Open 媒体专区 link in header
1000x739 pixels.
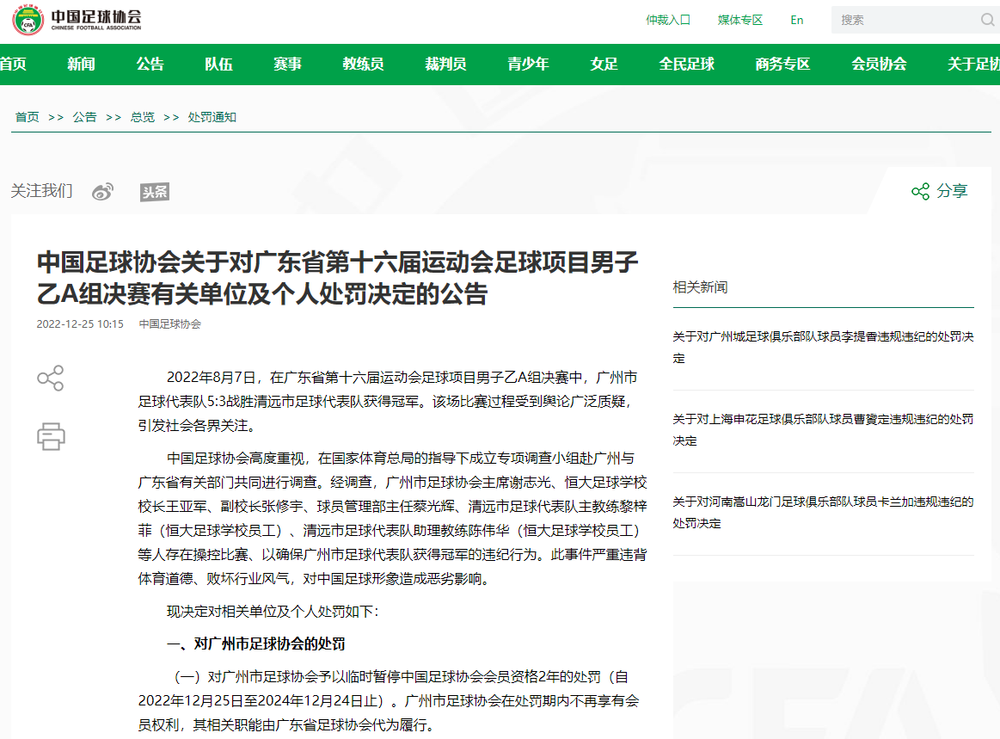[x=740, y=20]
